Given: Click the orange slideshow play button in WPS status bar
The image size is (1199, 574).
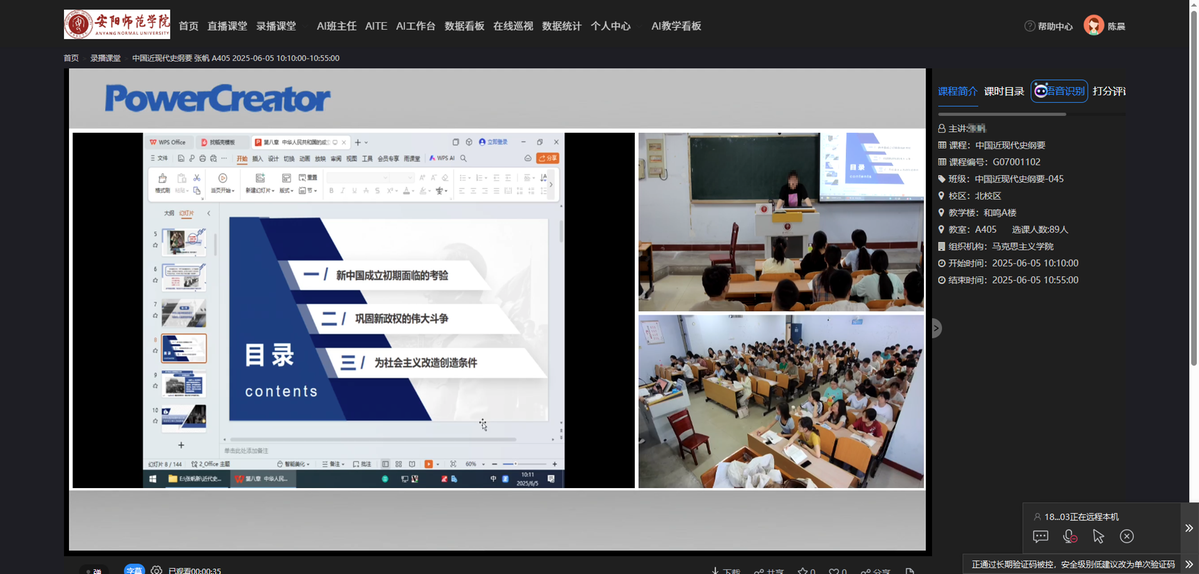Looking at the screenshot, I should click(x=430, y=464).
